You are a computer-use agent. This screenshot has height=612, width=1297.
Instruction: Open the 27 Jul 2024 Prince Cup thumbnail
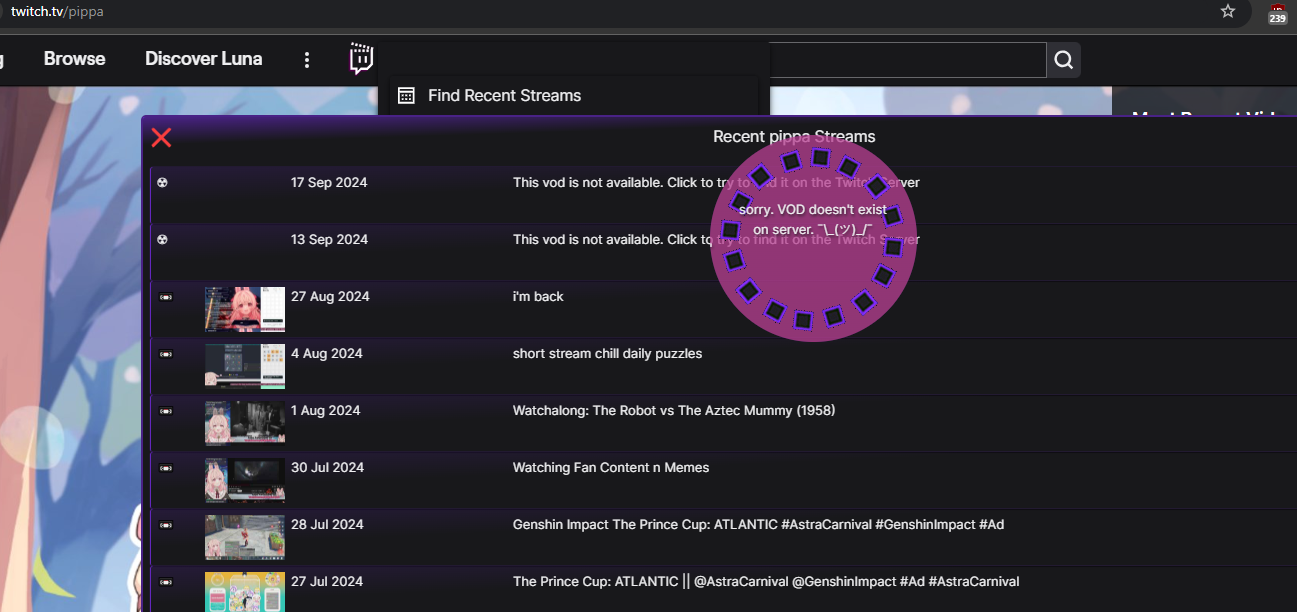coord(245,592)
